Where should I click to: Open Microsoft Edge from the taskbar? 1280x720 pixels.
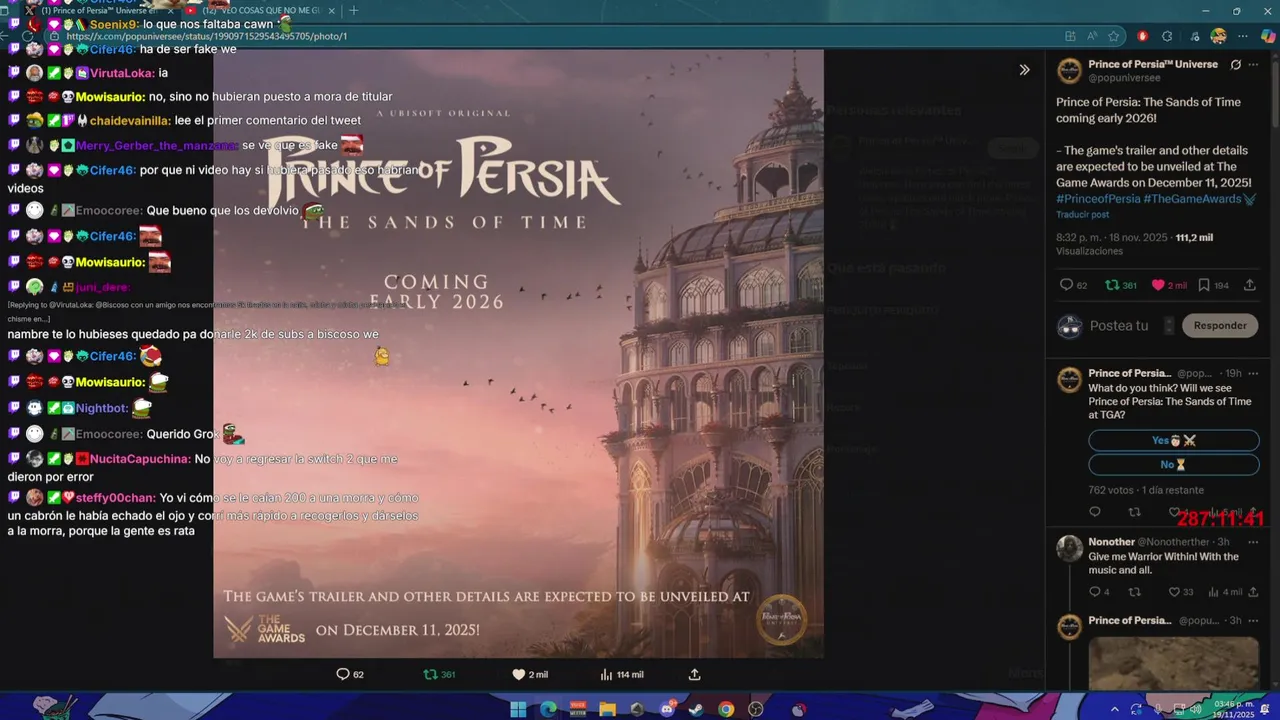pos(548,710)
